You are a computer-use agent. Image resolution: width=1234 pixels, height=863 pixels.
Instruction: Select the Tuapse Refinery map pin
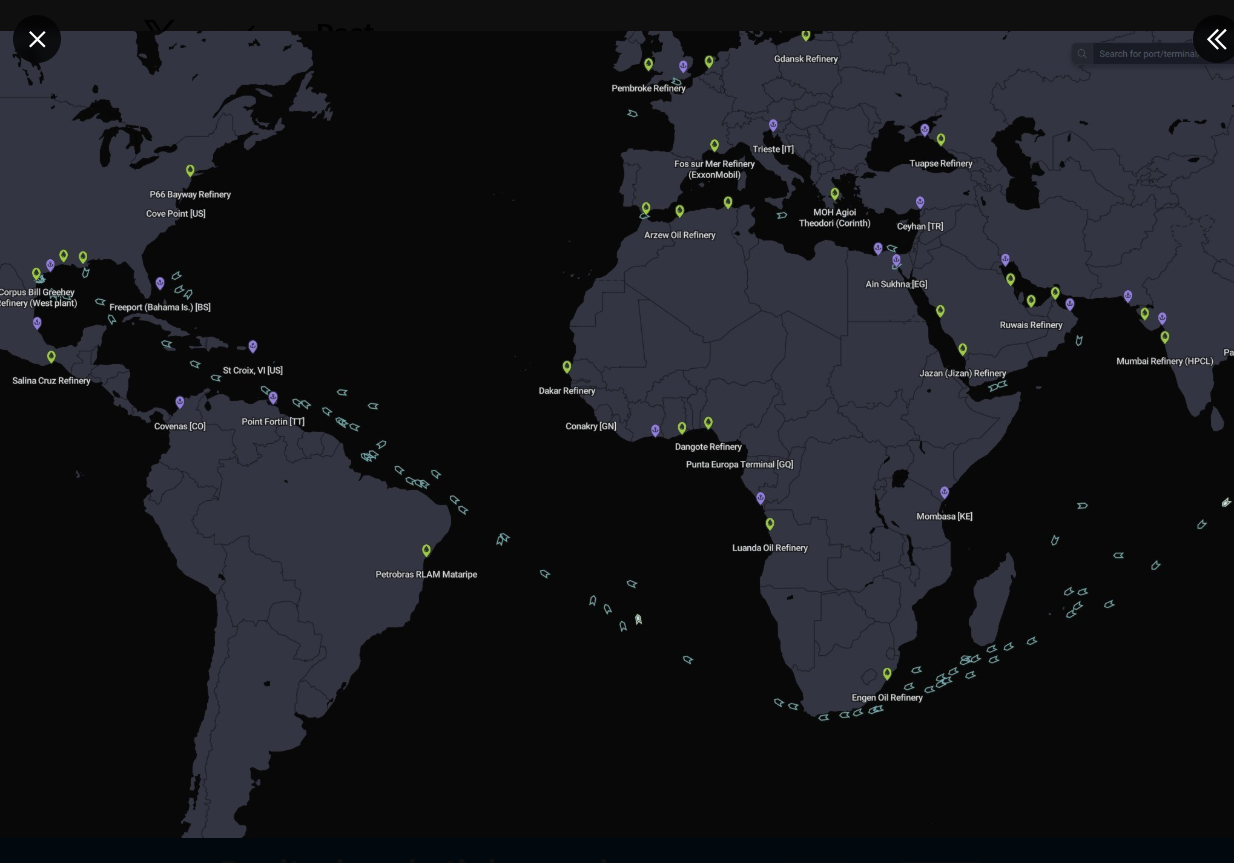[941, 140]
